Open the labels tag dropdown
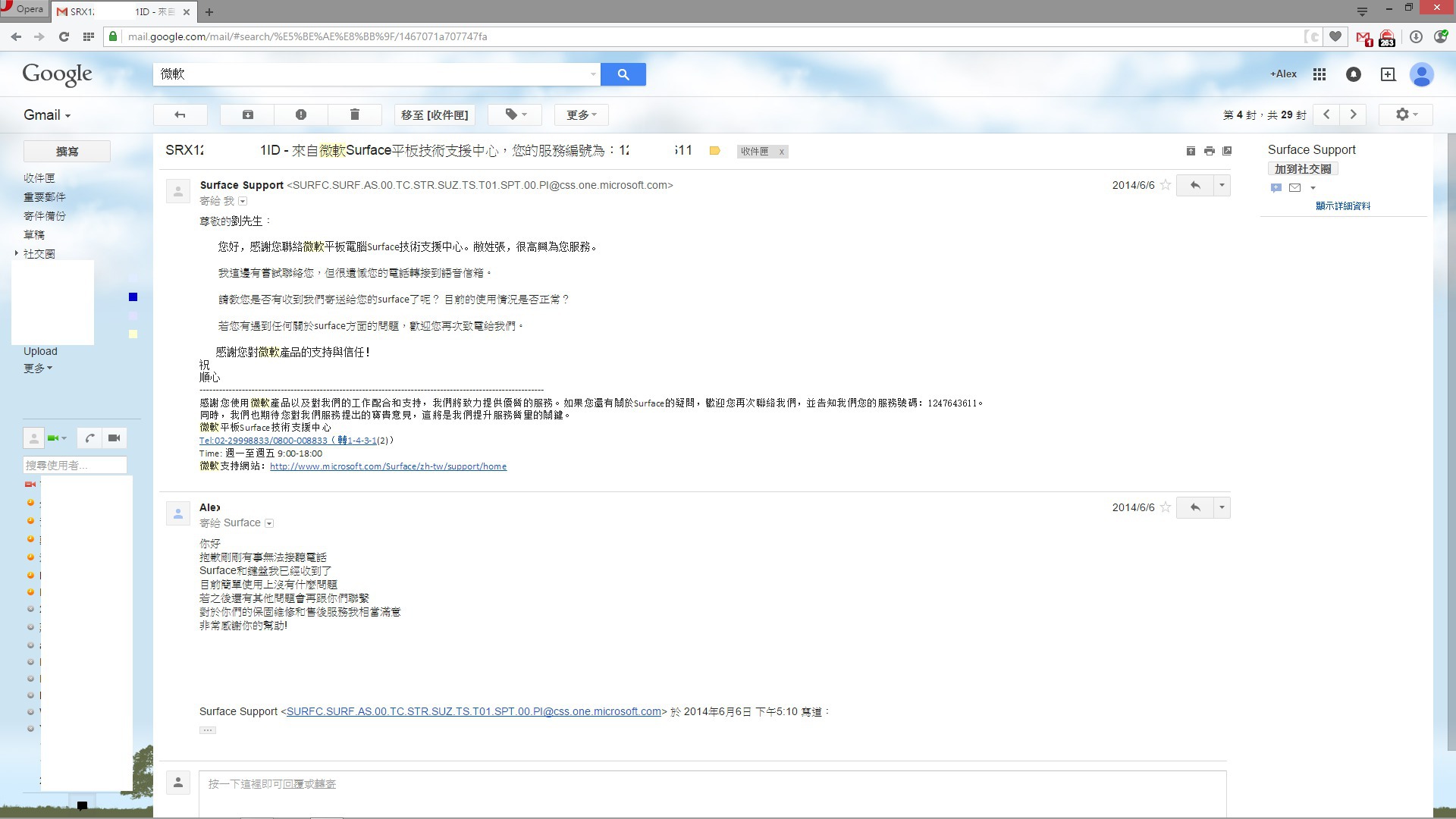 pyautogui.click(x=515, y=115)
